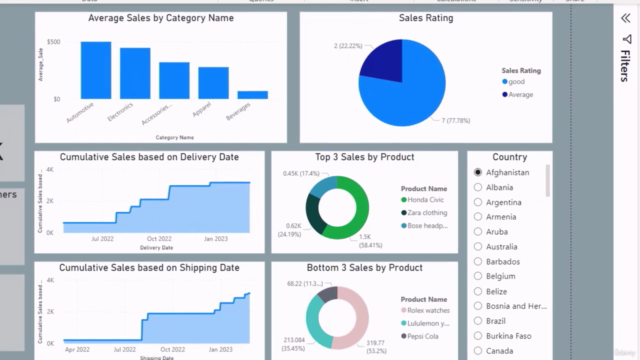Screen dimensions: 640x360
Task: Click the Zara clothing legend entry
Action: [424, 213]
